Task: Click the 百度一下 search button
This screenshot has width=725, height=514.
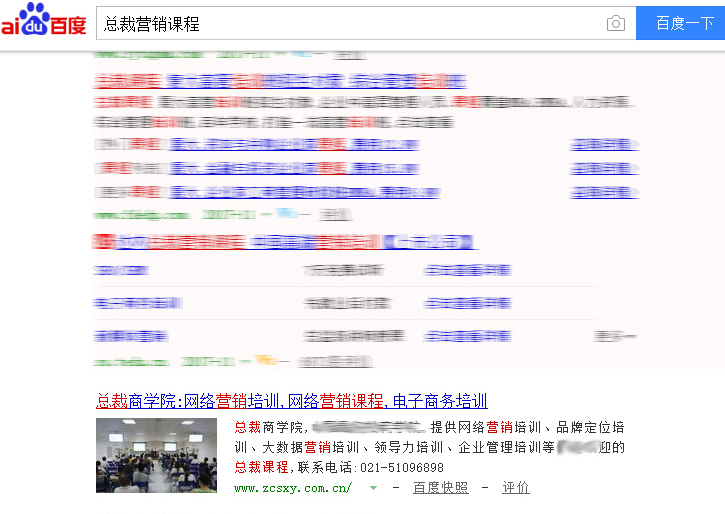Action: 681,23
